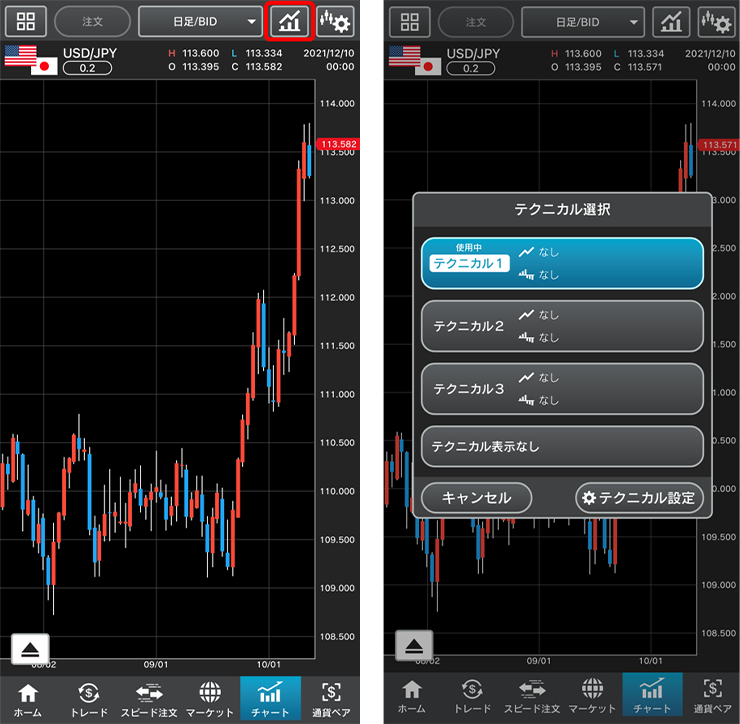
Task: Expand the 日足/BID dropdown in left screen
Action: coord(200,21)
